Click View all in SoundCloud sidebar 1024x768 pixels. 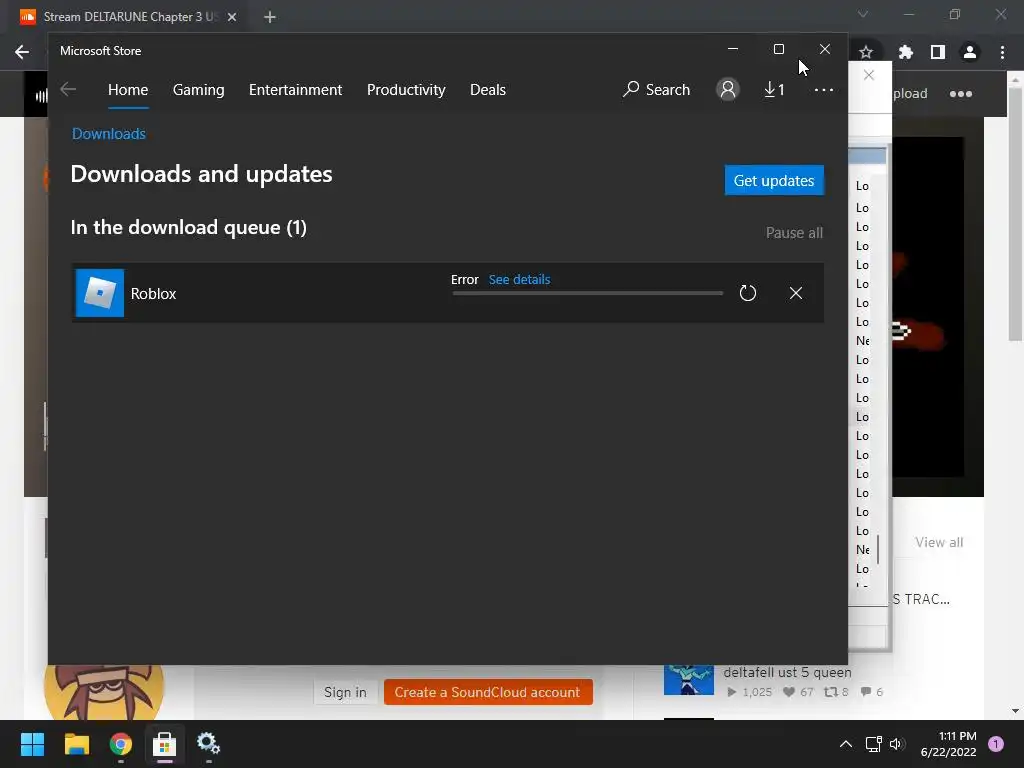coord(939,542)
